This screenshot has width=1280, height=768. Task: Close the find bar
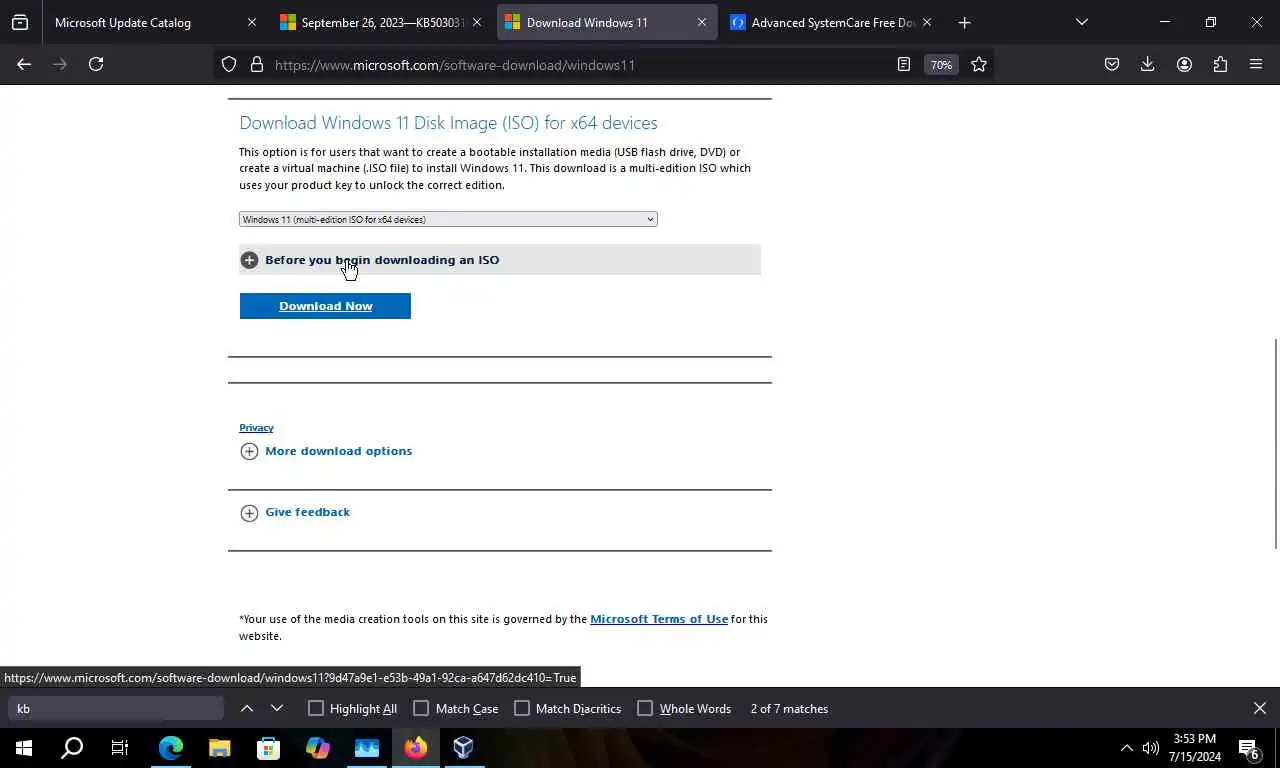[x=1260, y=708]
